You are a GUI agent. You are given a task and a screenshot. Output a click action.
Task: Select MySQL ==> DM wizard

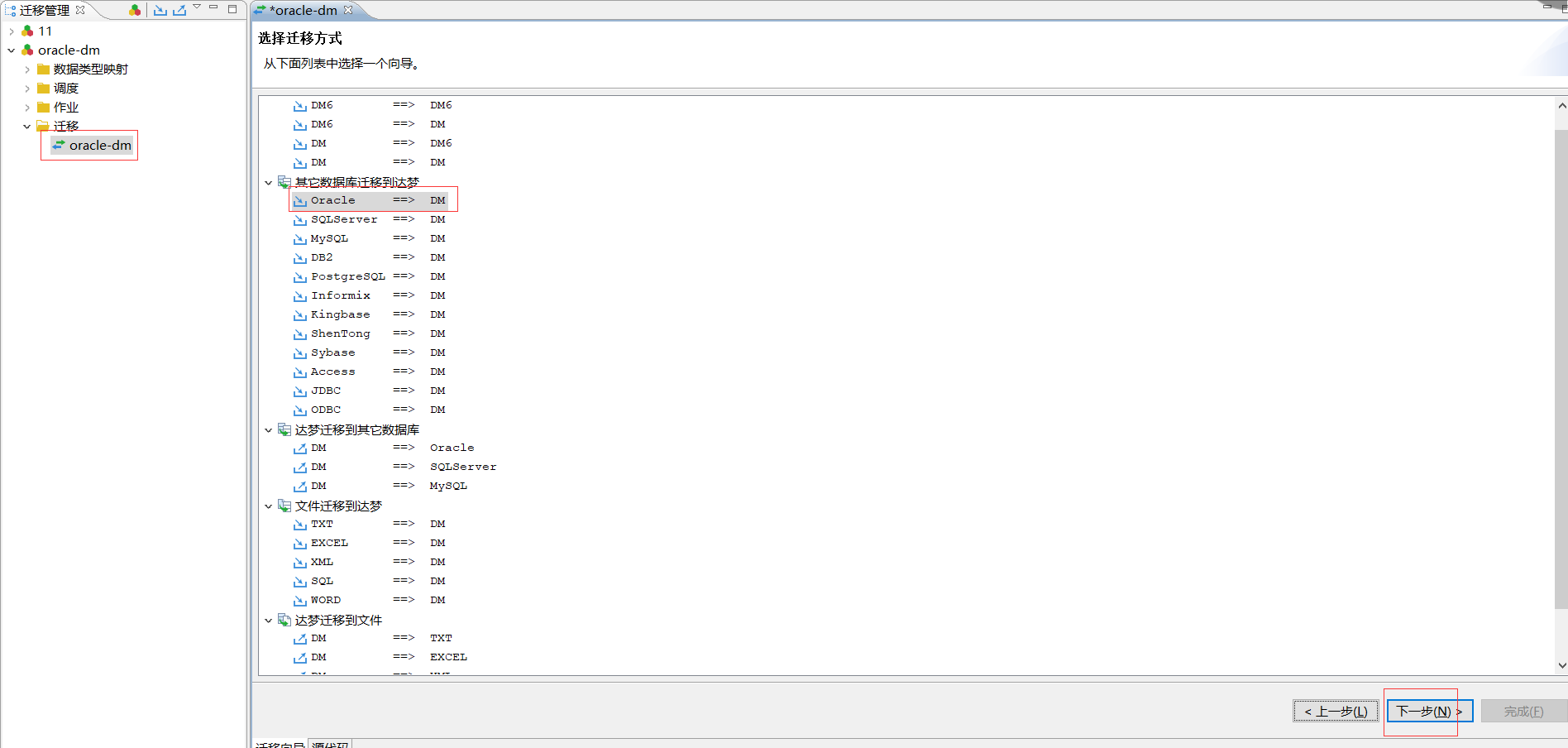pyautogui.click(x=370, y=238)
